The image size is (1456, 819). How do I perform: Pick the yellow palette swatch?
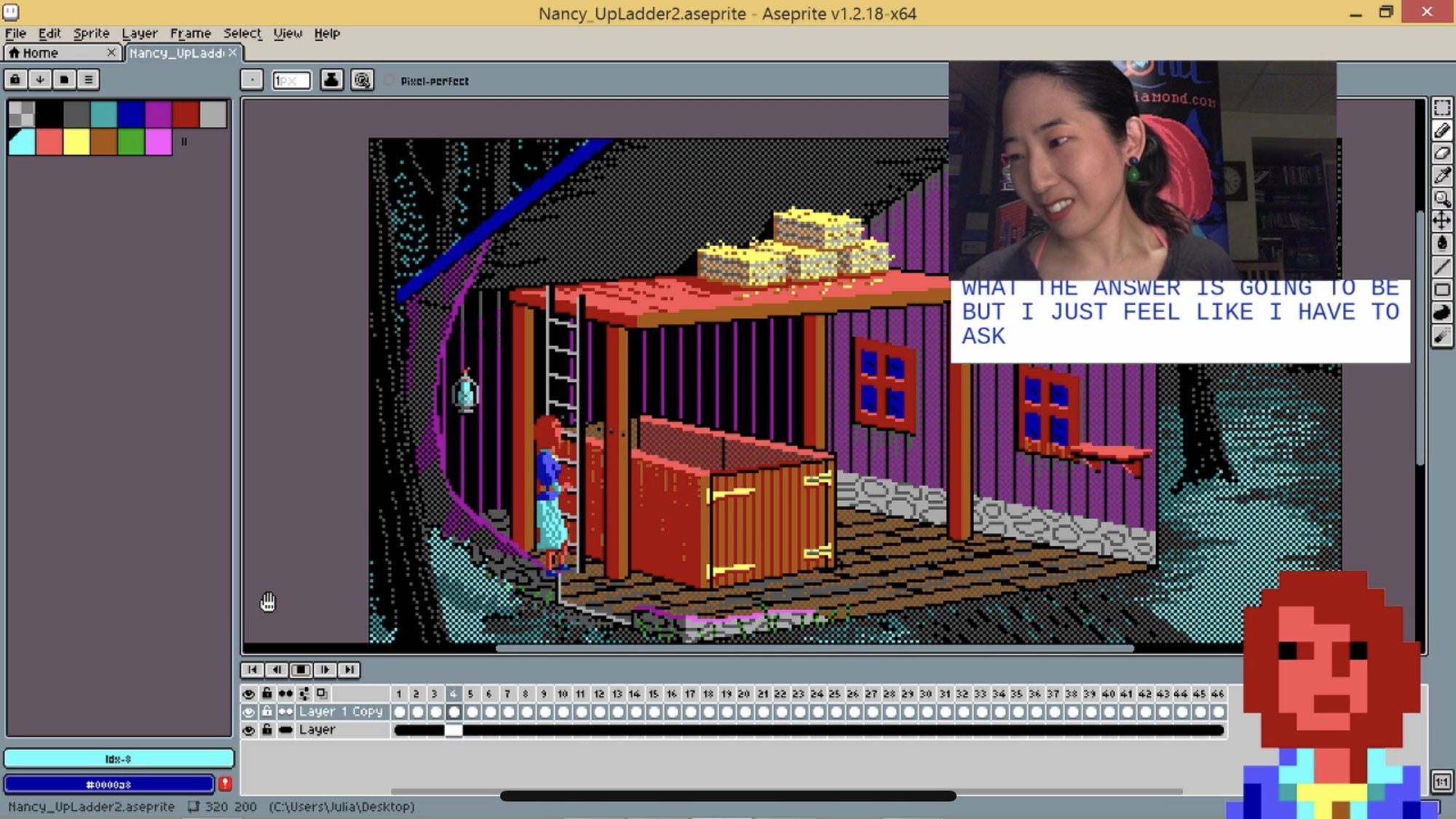pyautogui.click(x=76, y=142)
